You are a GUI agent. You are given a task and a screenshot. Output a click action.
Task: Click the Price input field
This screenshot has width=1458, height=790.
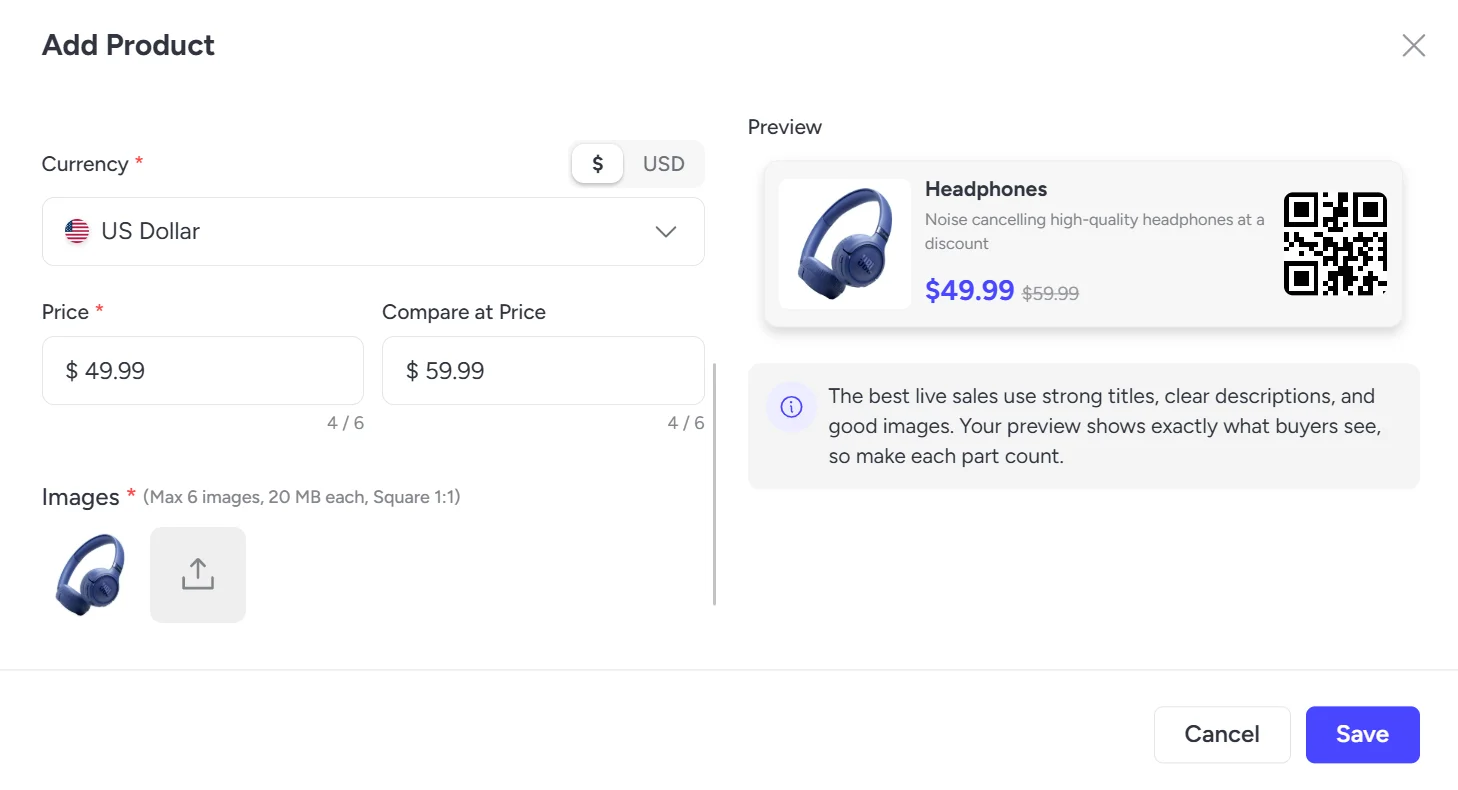click(203, 370)
